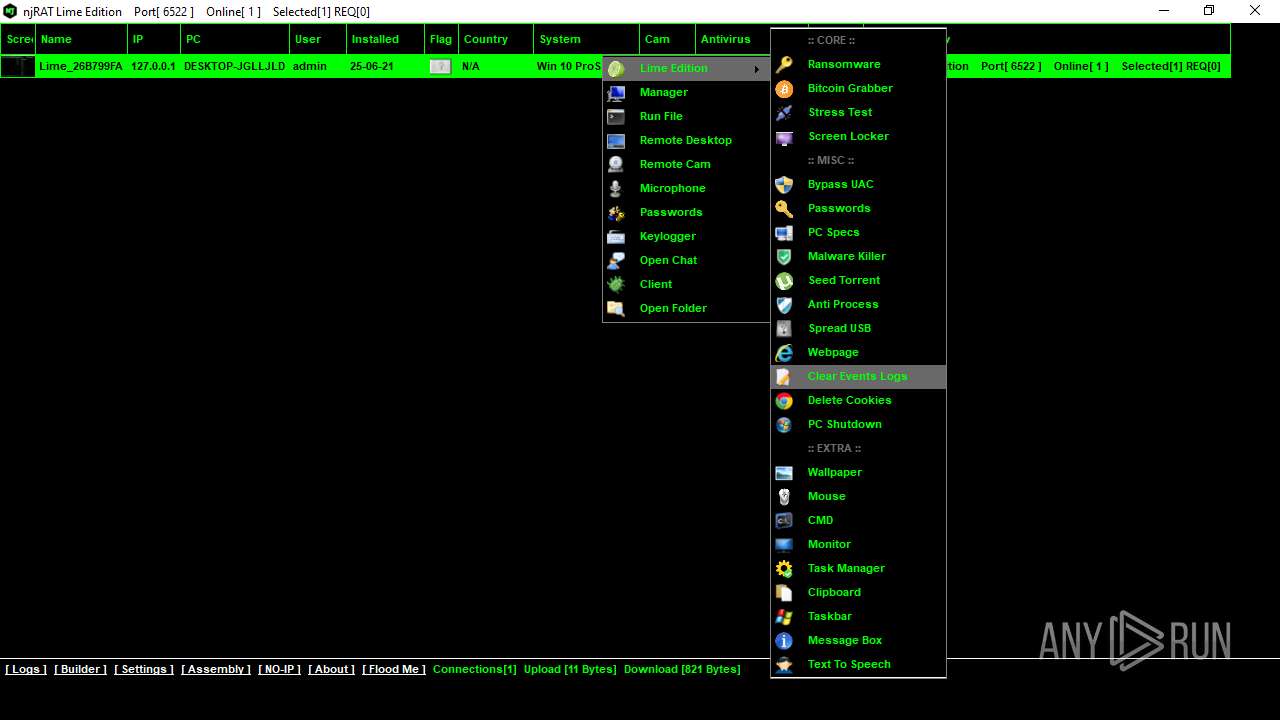Viewport: 1280px width, 720px height.
Task: Select Remote Desktop menu entry
Action: point(686,140)
